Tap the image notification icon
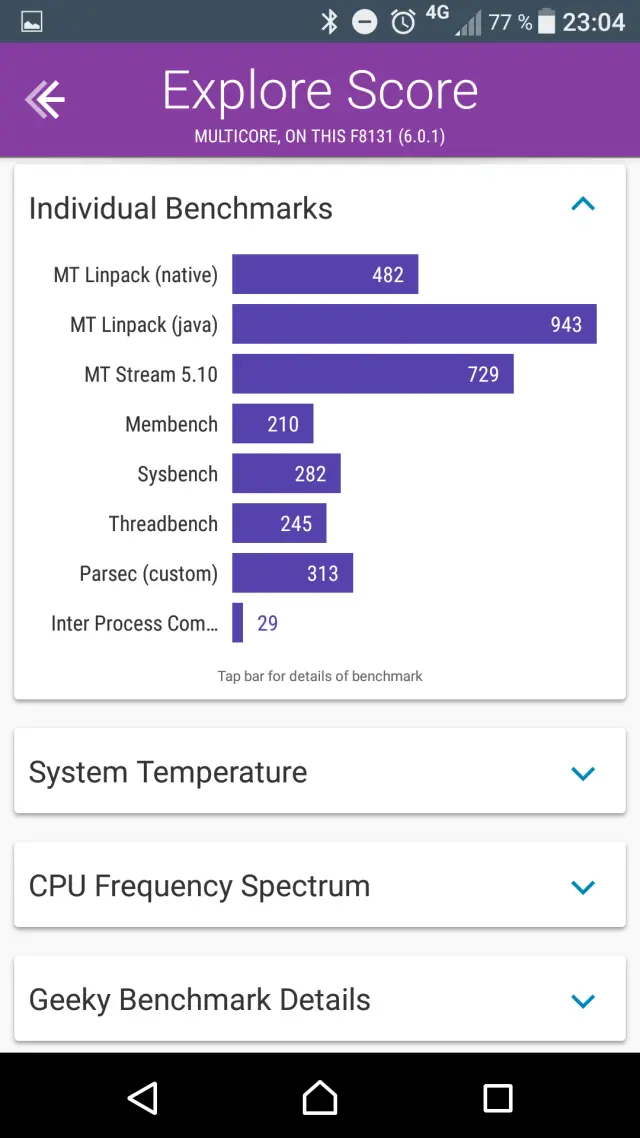640x1138 pixels. tap(31, 21)
